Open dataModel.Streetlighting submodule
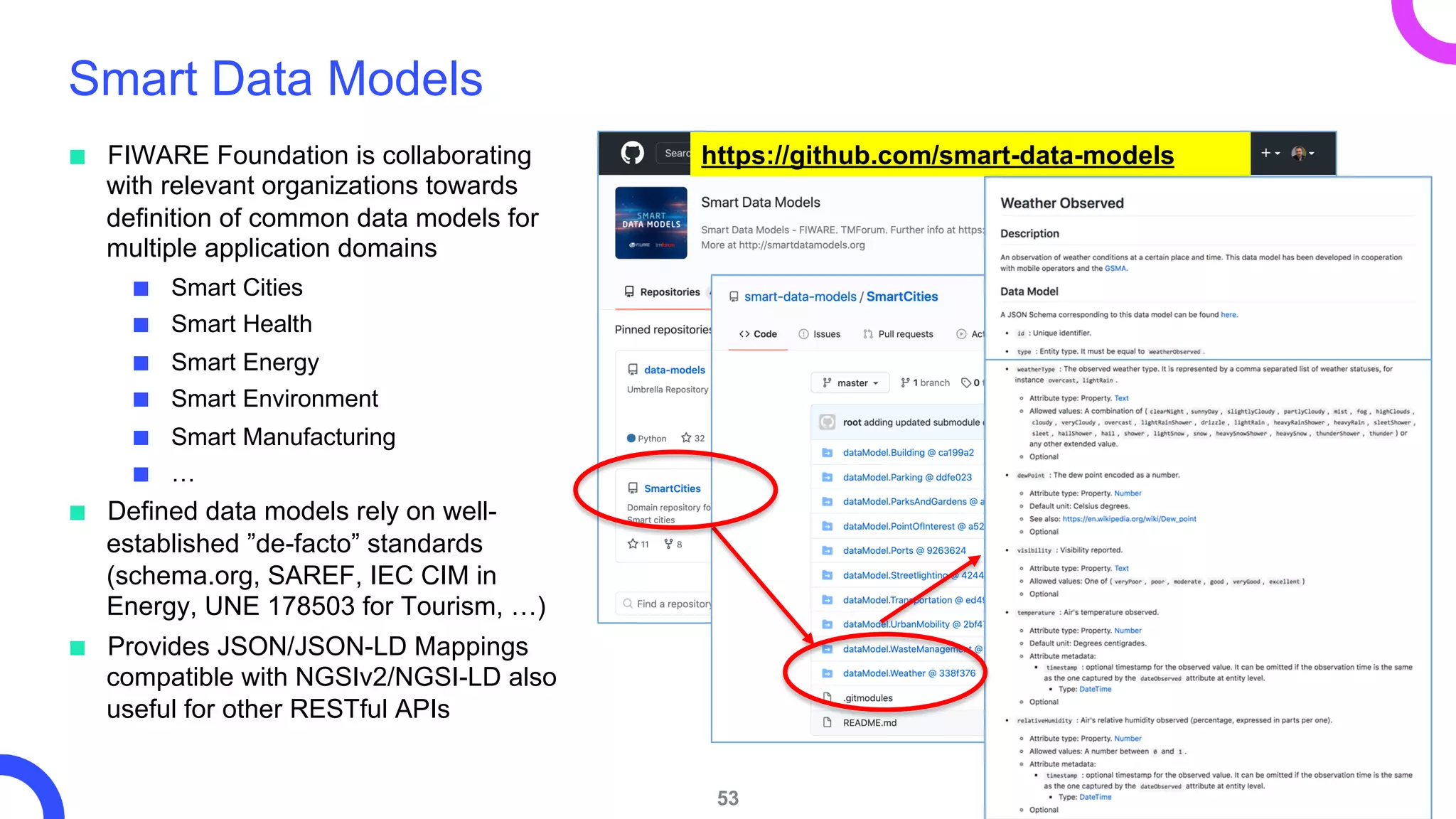Viewport: 1456px width, 819px height. [913, 576]
